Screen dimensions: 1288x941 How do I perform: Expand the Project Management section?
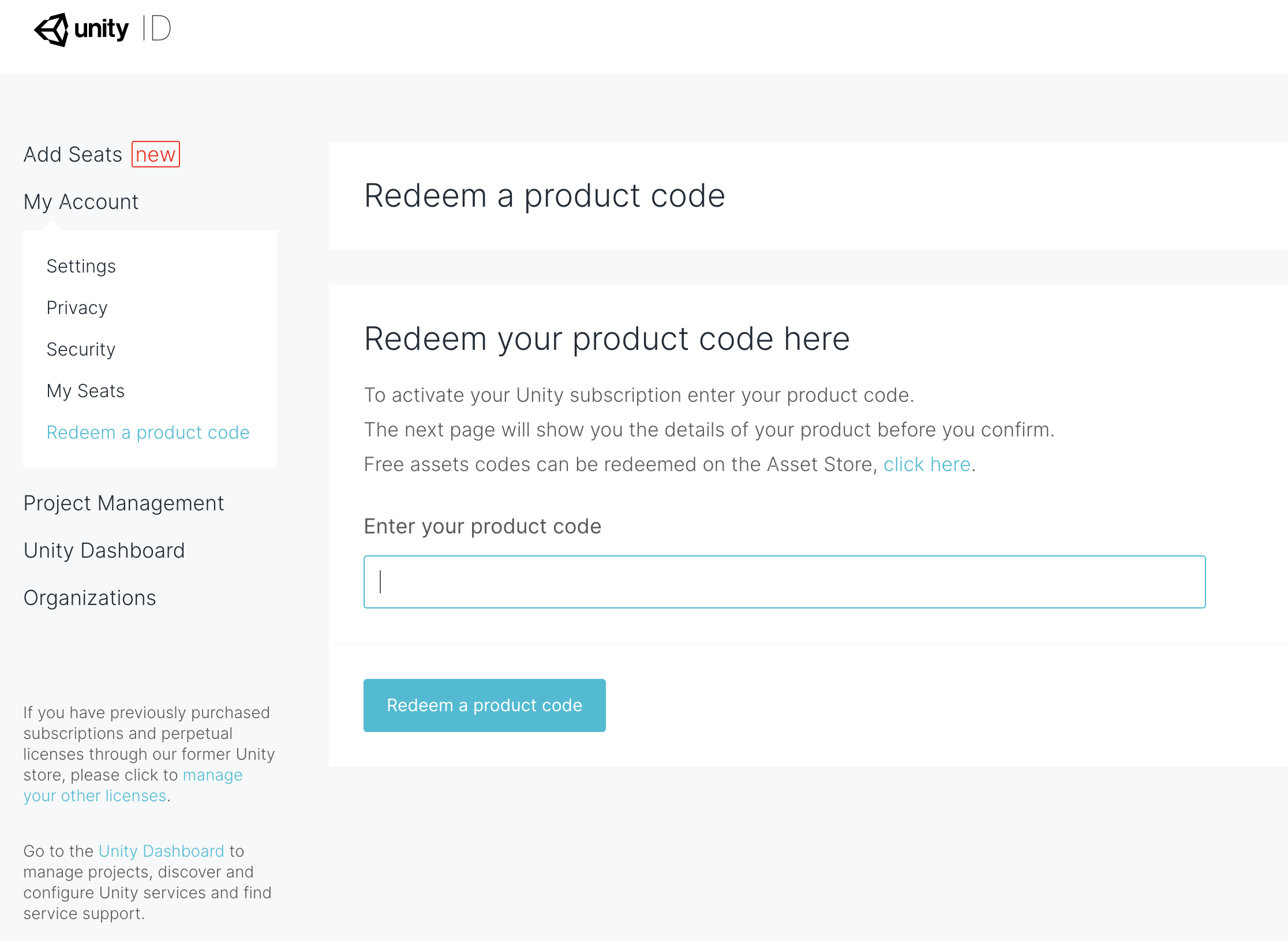click(123, 503)
